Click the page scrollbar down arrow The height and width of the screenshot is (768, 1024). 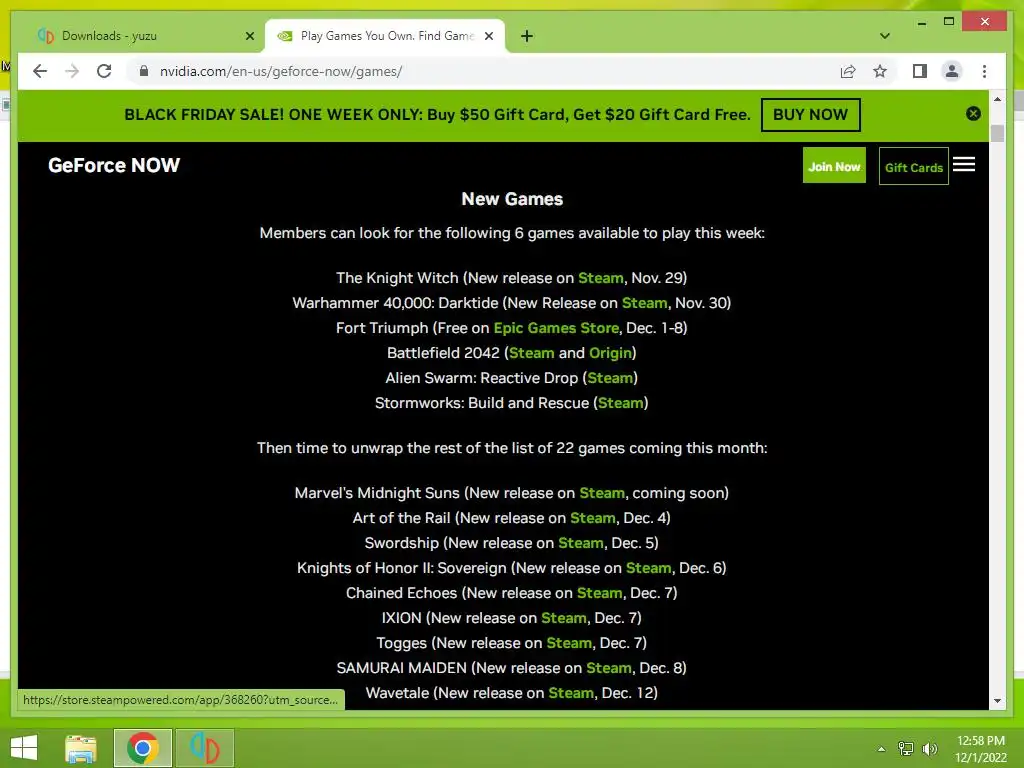pos(997,701)
